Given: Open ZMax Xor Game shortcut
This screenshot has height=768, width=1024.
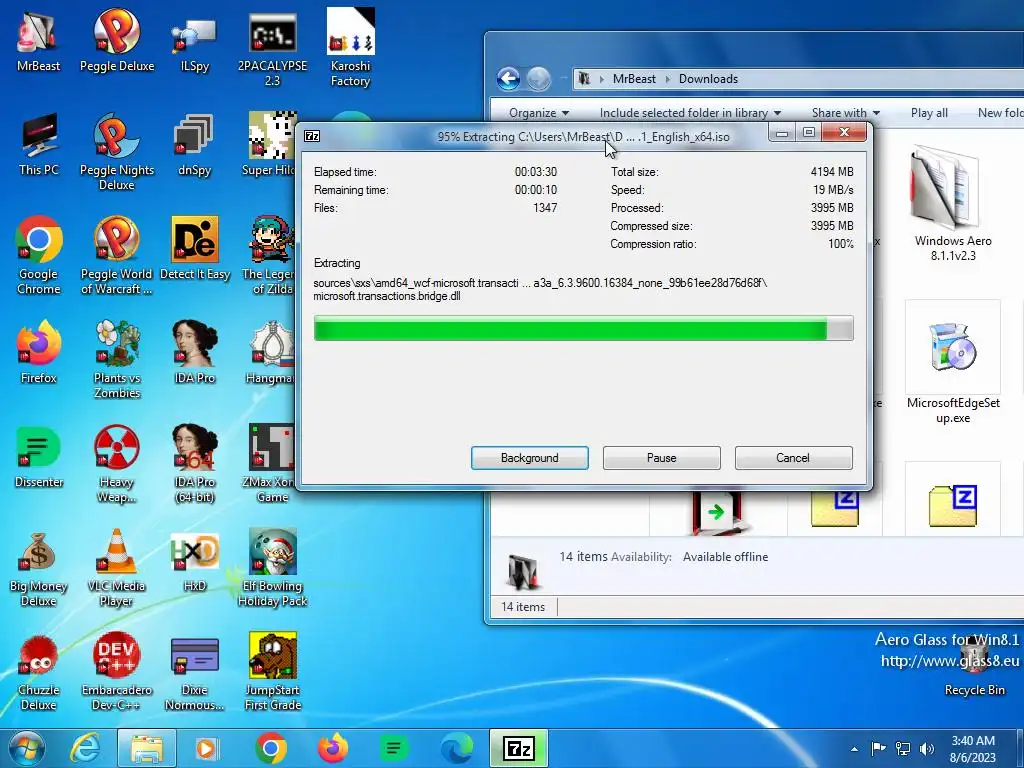Looking at the screenshot, I should click(x=270, y=464).
